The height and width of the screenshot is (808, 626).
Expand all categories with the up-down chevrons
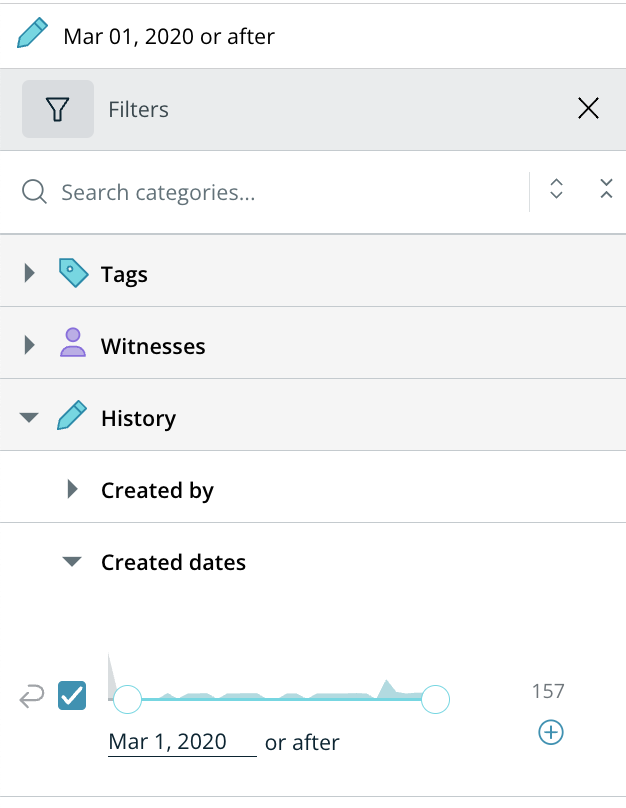[557, 189]
